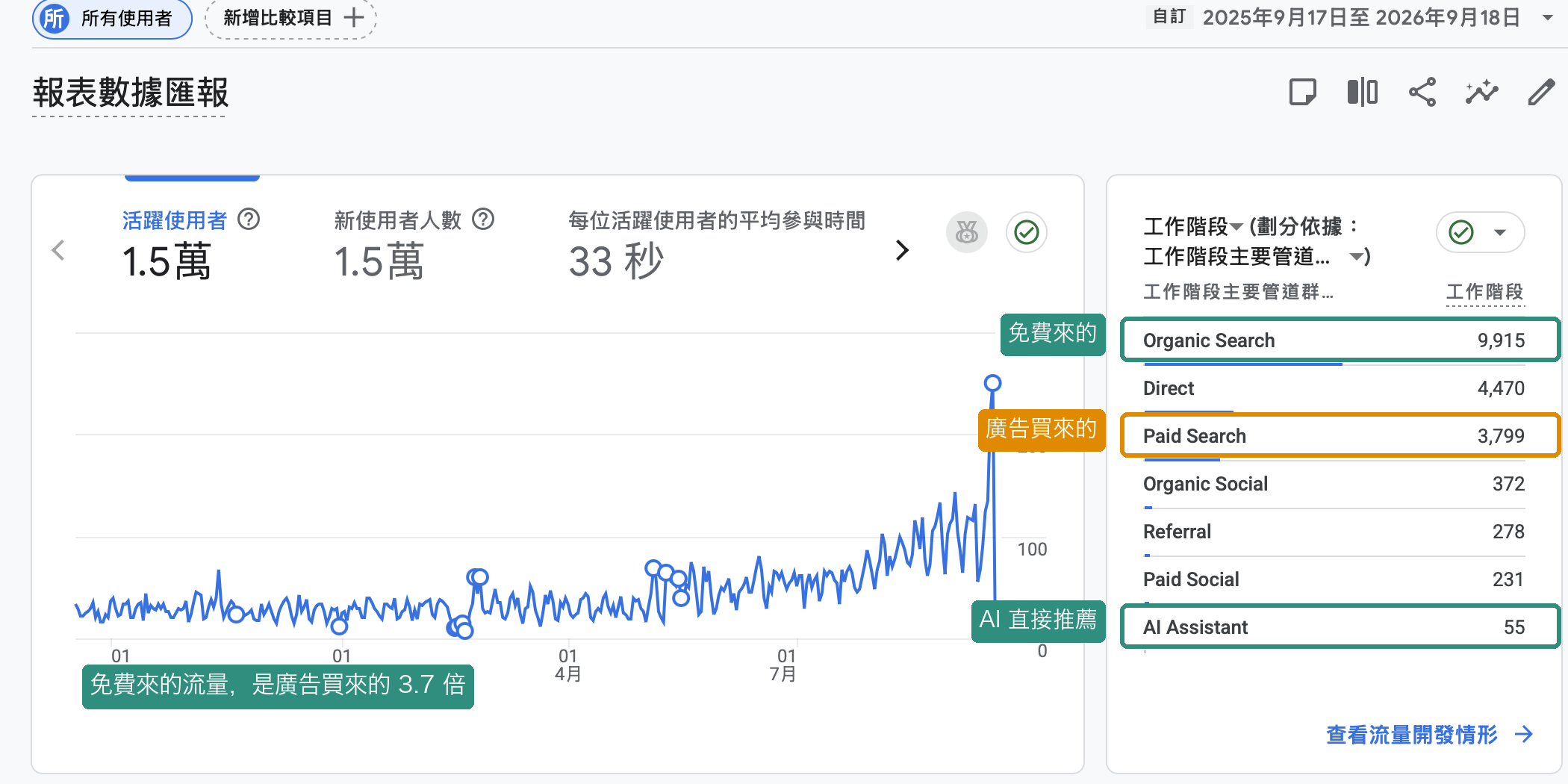The height and width of the screenshot is (784, 1568).
Task: Open the insights sparkline icon
Action: click(x=1482, y=93)
